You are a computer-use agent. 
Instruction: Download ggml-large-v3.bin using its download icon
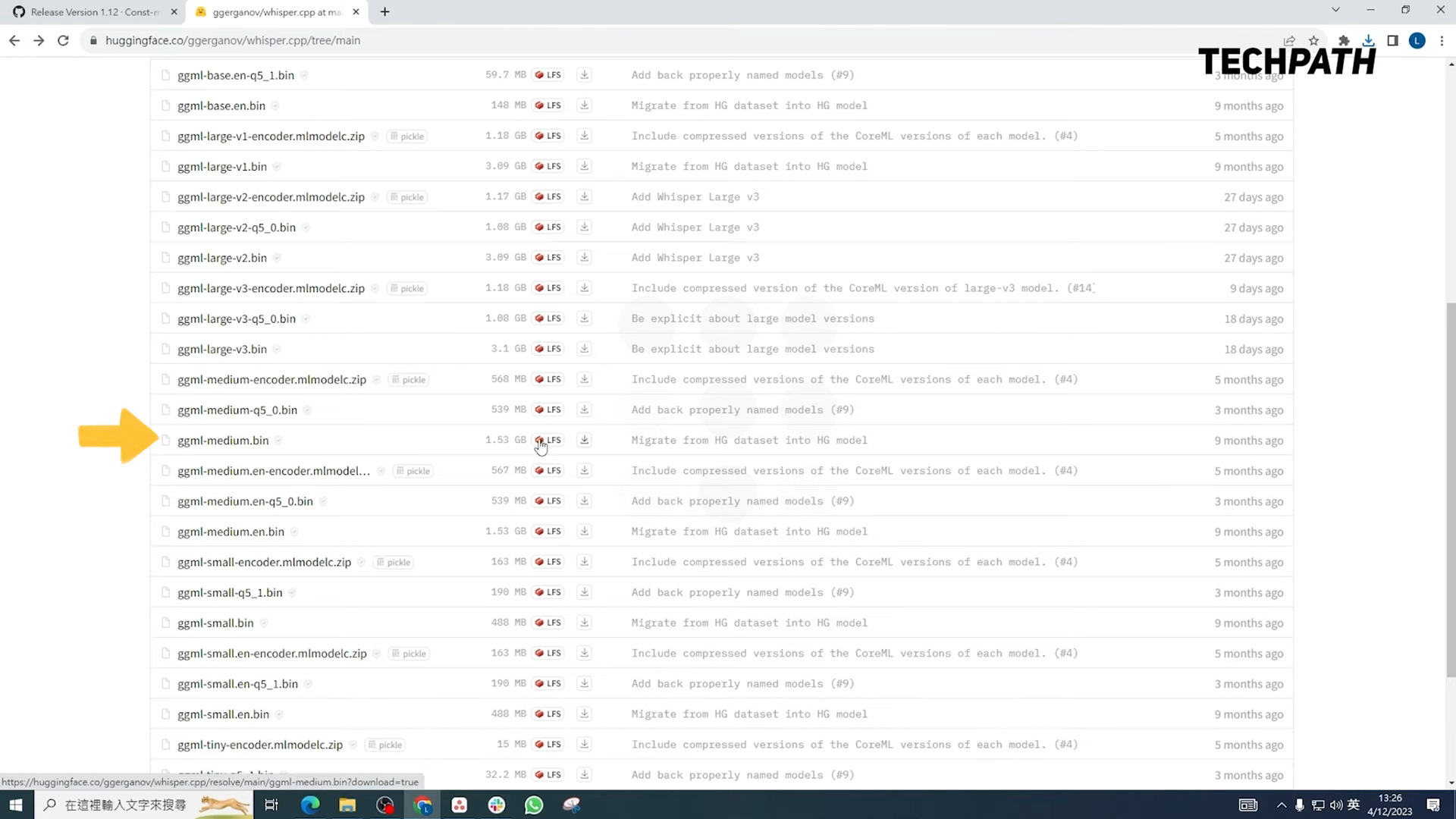(584, 349)
